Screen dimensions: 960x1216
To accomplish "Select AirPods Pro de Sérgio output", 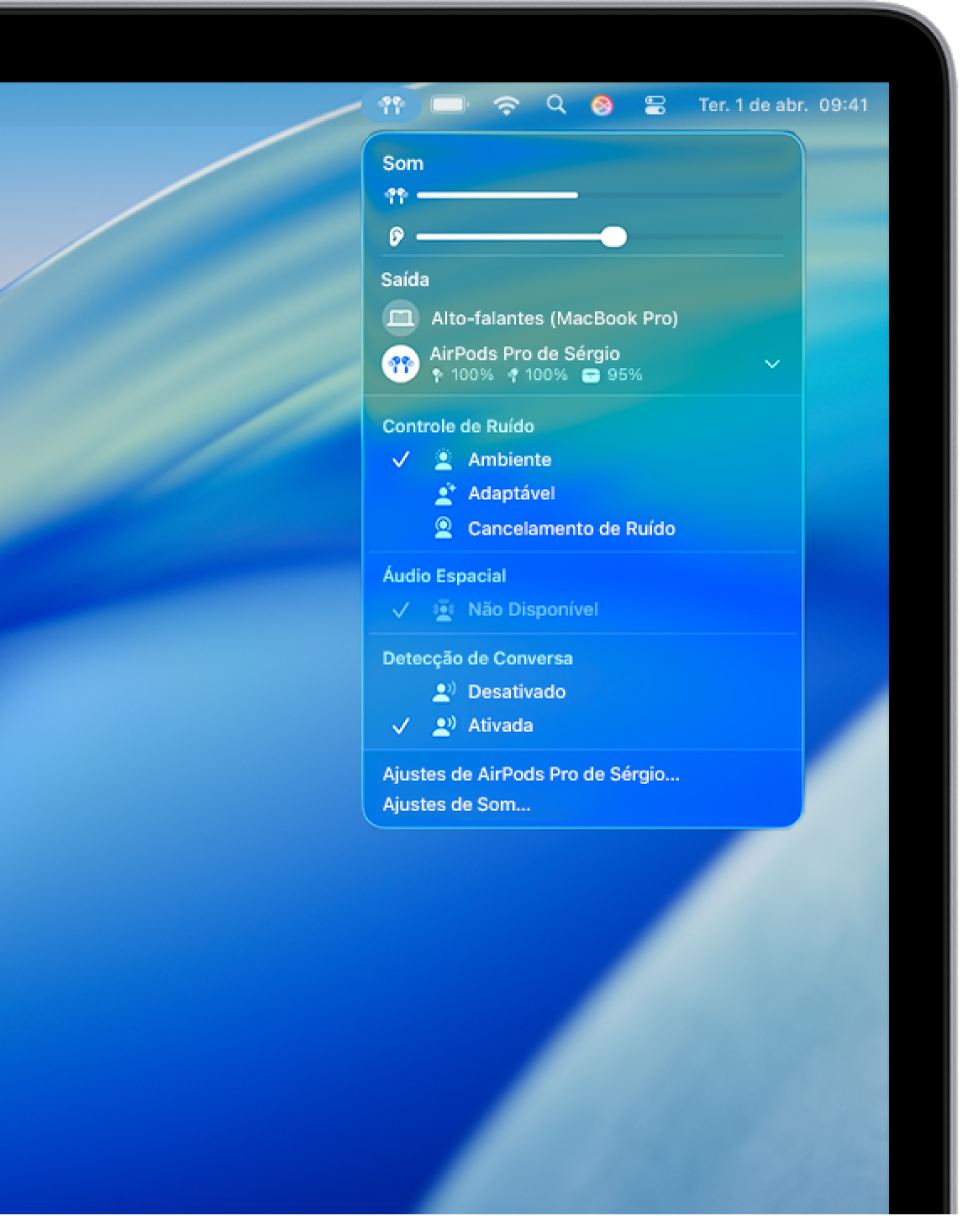I will click(x=583, y=364).
